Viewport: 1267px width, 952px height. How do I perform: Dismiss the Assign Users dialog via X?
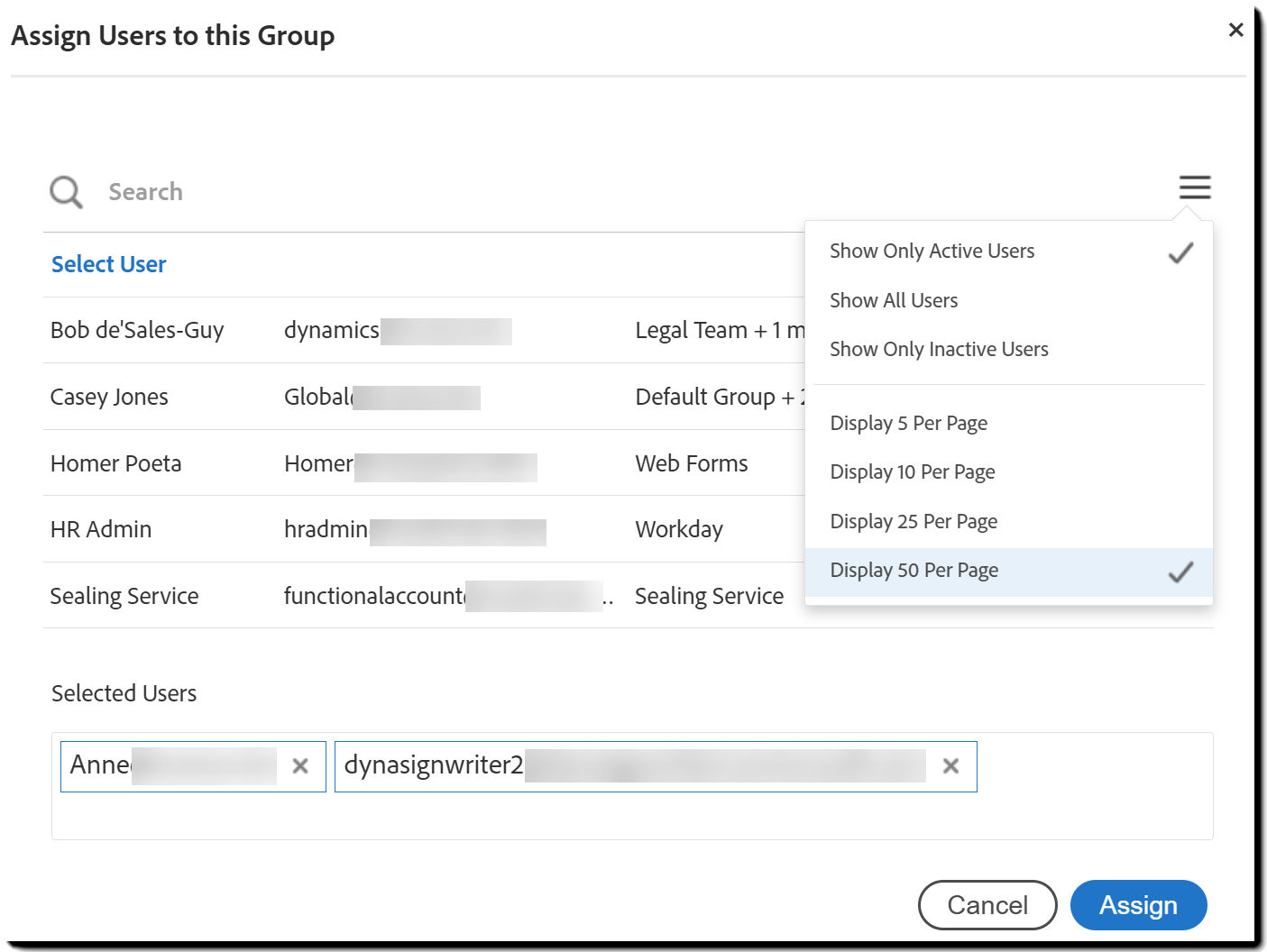pos(1235,29)
